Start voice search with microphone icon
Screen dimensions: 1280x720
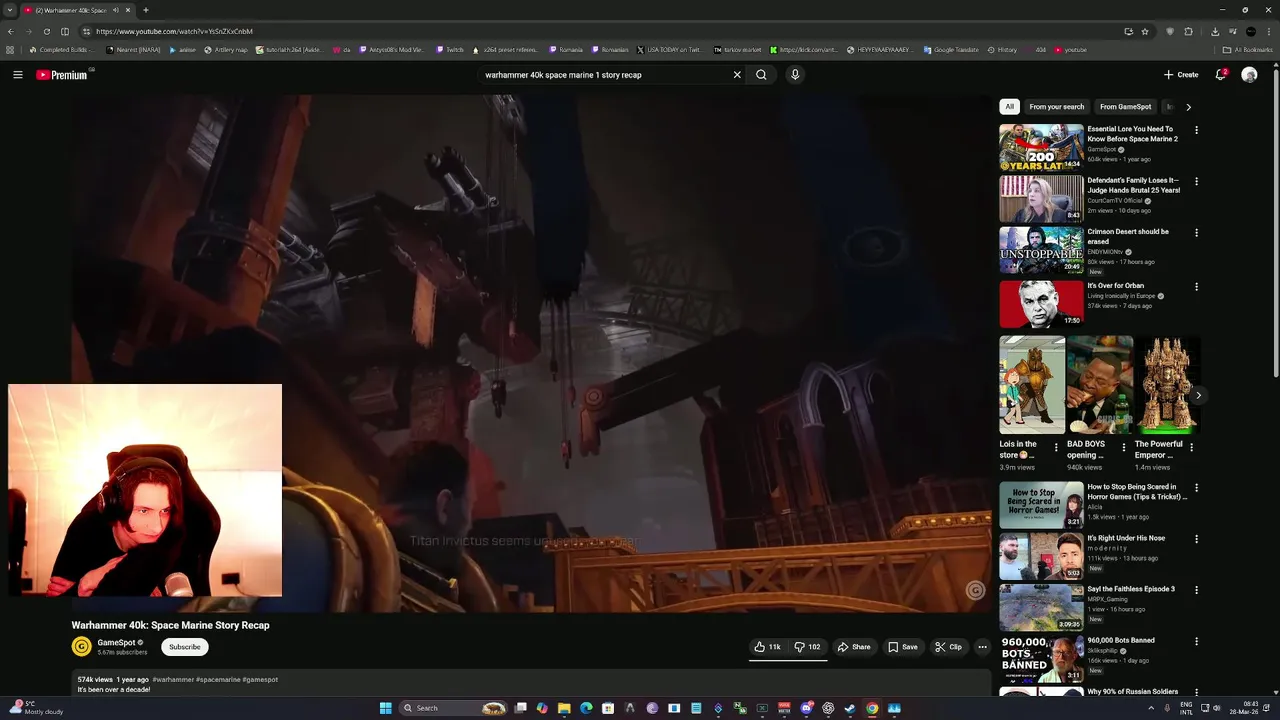tap(795, 75)
